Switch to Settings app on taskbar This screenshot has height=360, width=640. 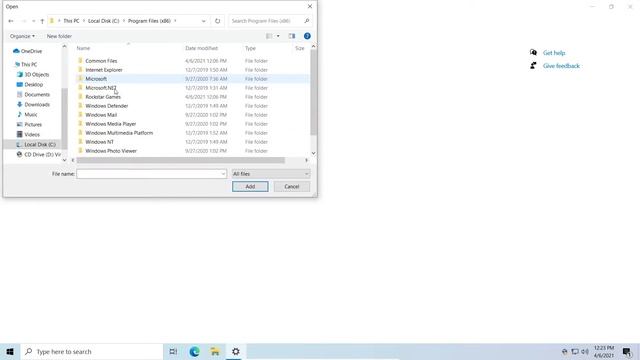point(236,351)
